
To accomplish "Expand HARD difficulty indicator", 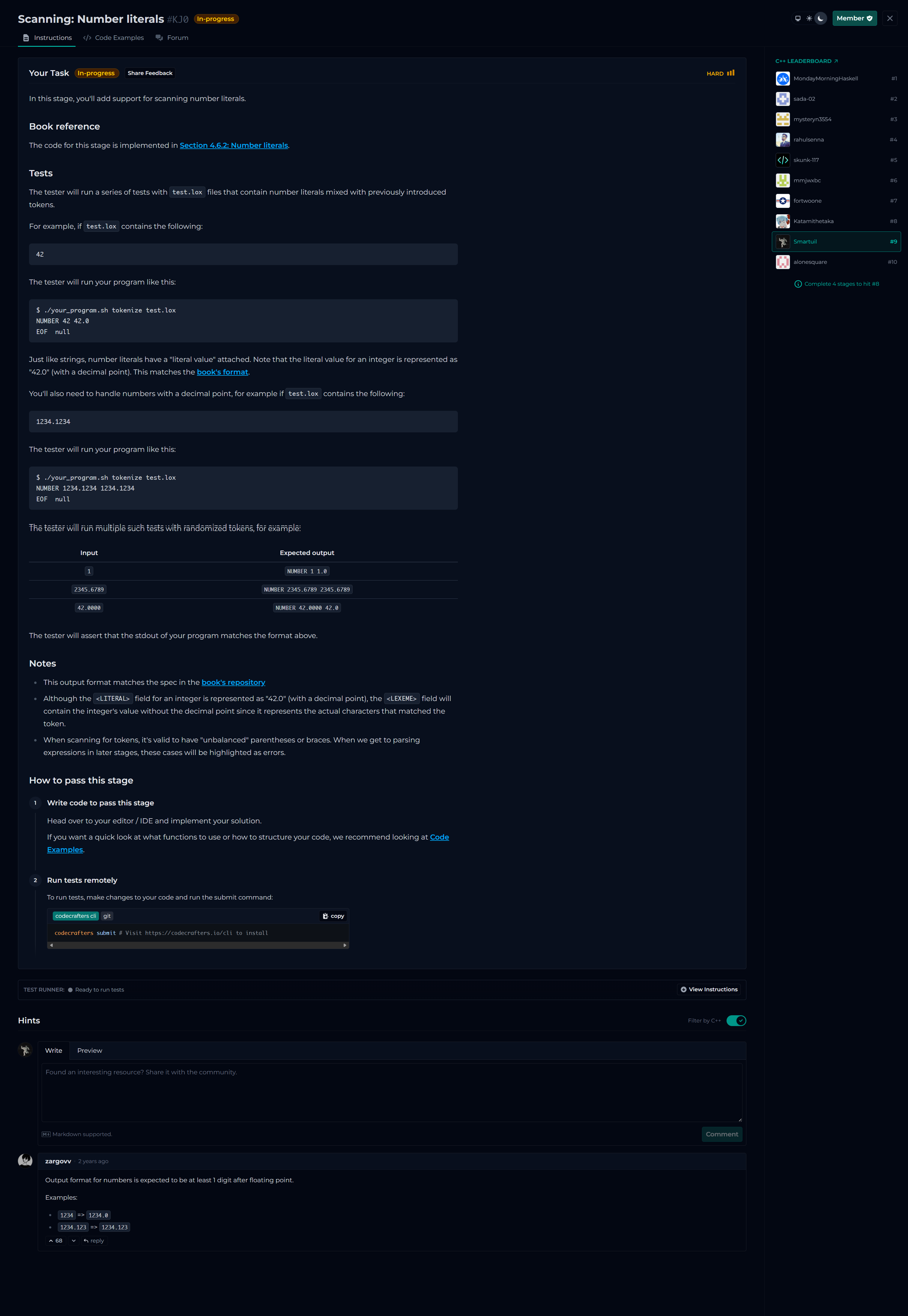I will point(720,73).
